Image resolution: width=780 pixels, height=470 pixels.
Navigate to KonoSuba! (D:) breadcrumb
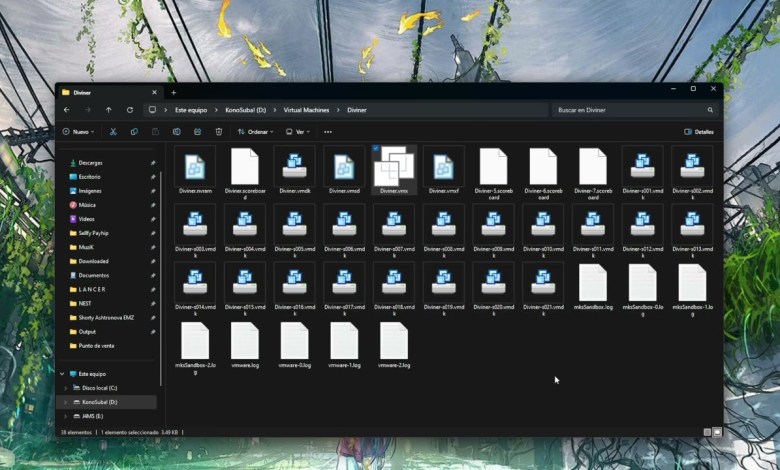click(246, 110)
